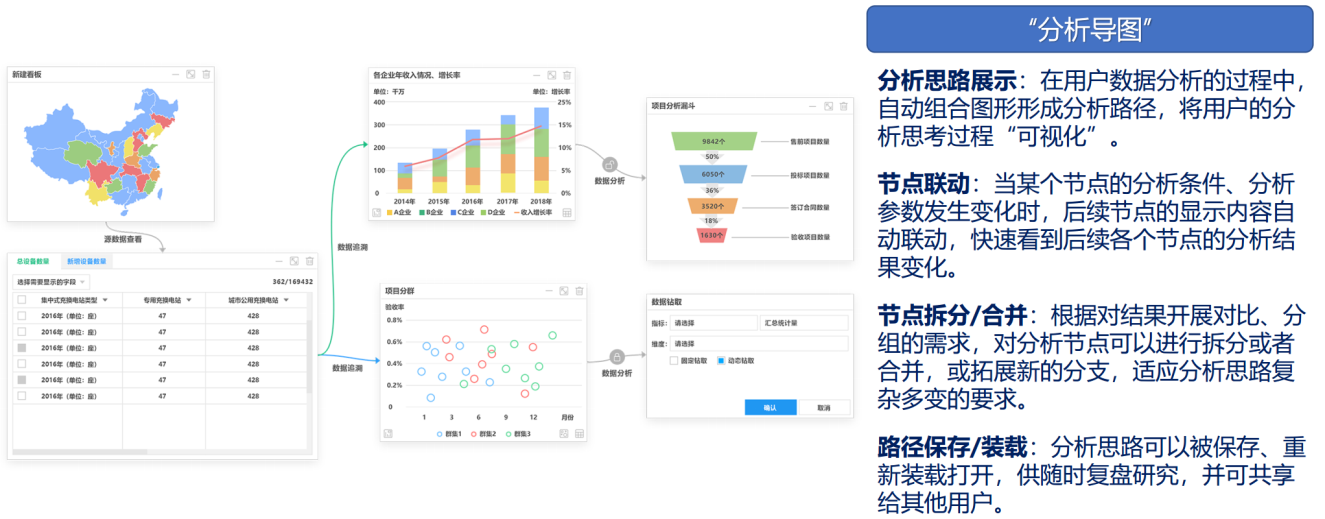This screenshot has height=519, width=1325.
Task: Open the 城市公用充换电站 column dropdown arrow
Action: pos(286,299)
